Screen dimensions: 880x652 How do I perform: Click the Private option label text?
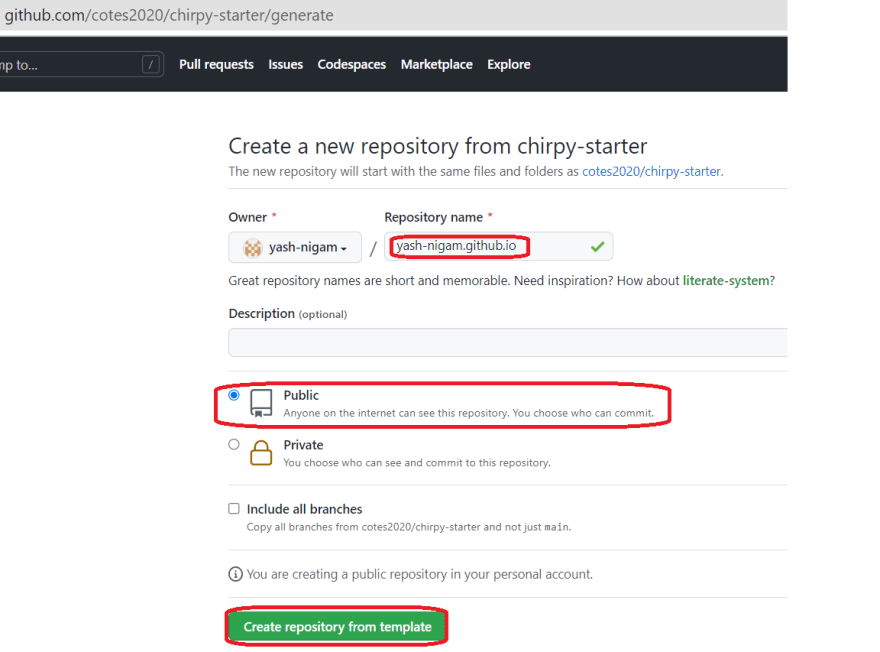(x=303, y=445)
